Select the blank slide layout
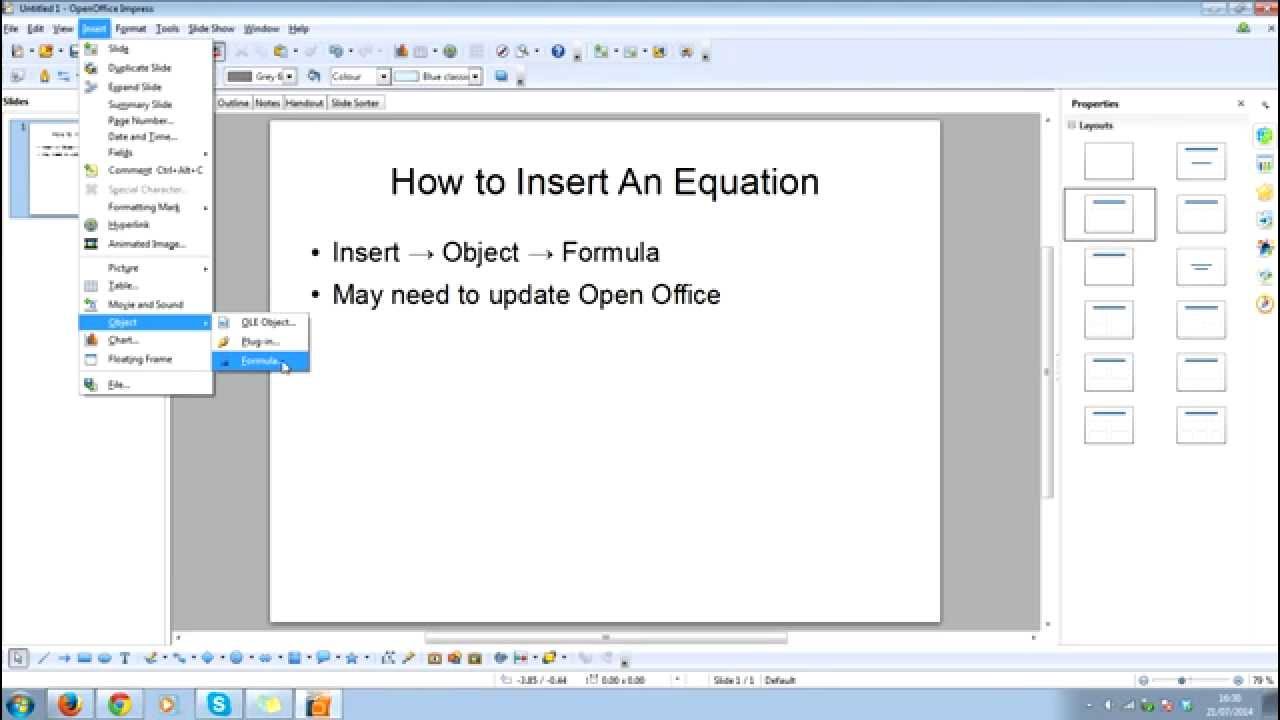The image size is (1280, 720). [1109, 161]
